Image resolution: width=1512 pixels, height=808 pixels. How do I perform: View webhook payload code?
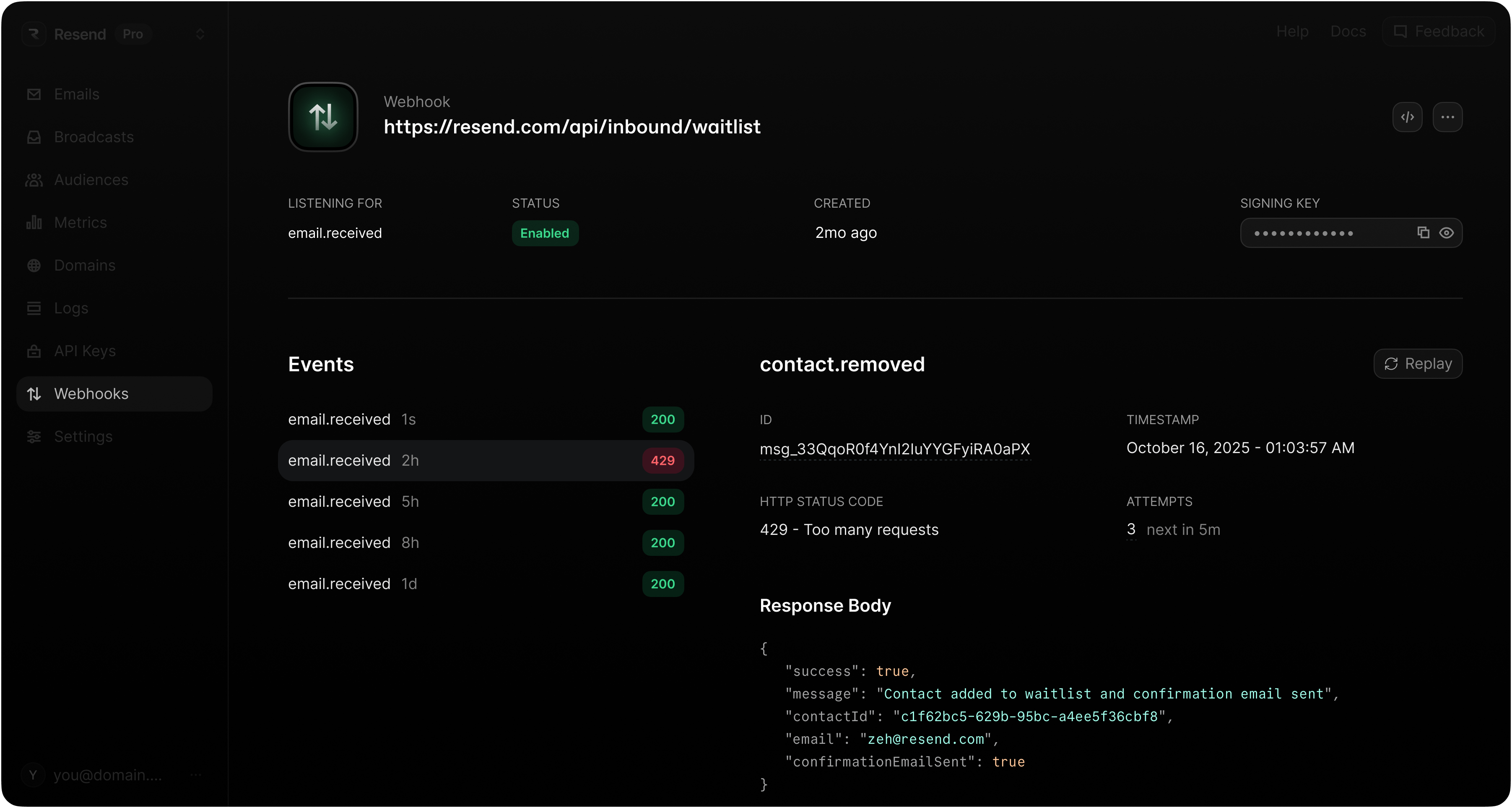point(1407,117)
